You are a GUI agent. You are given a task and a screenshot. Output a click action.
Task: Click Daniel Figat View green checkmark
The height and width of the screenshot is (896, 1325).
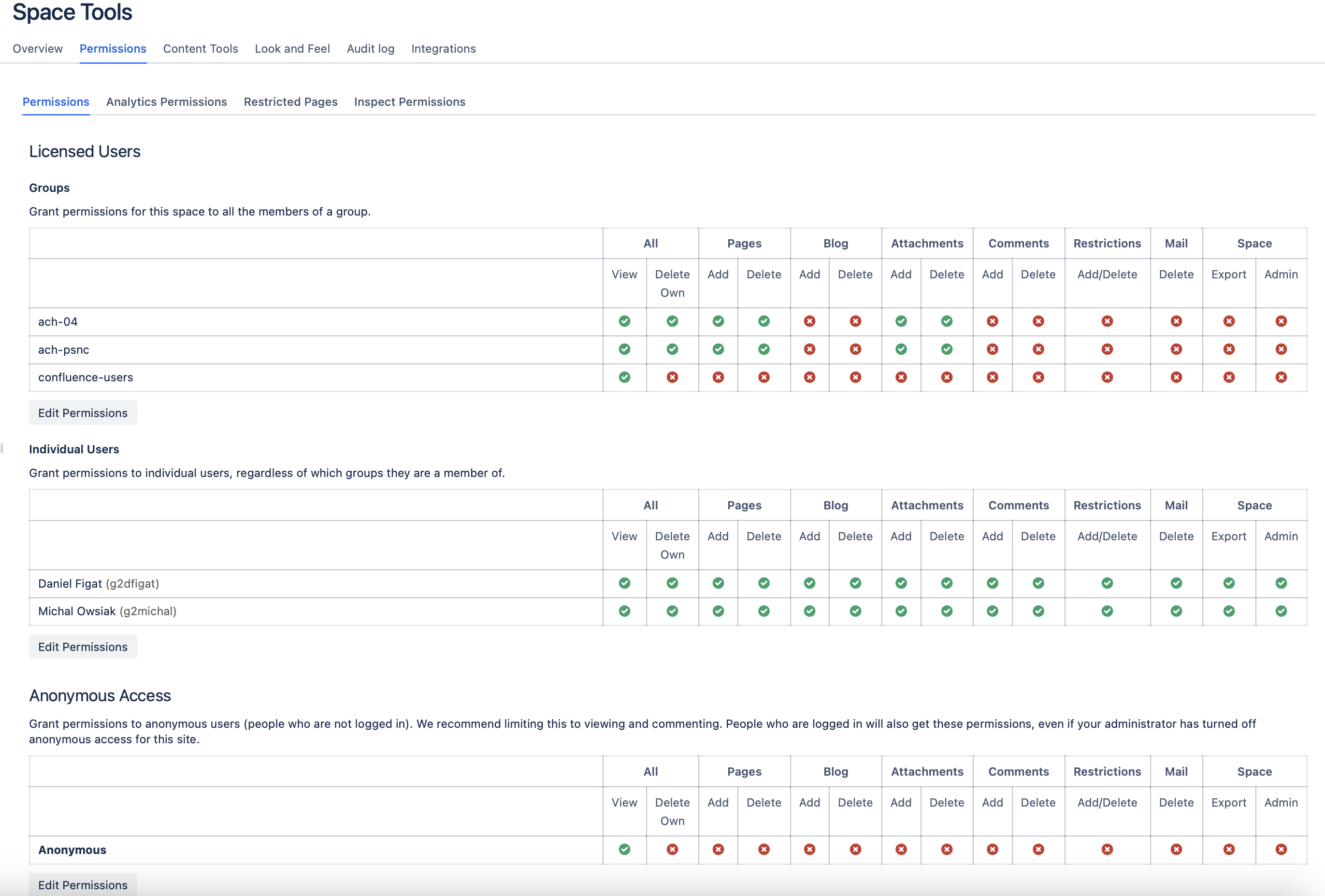coord(624,583)
